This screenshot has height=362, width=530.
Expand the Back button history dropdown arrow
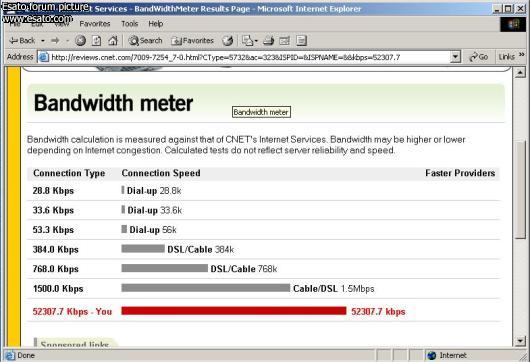[43, 41]
